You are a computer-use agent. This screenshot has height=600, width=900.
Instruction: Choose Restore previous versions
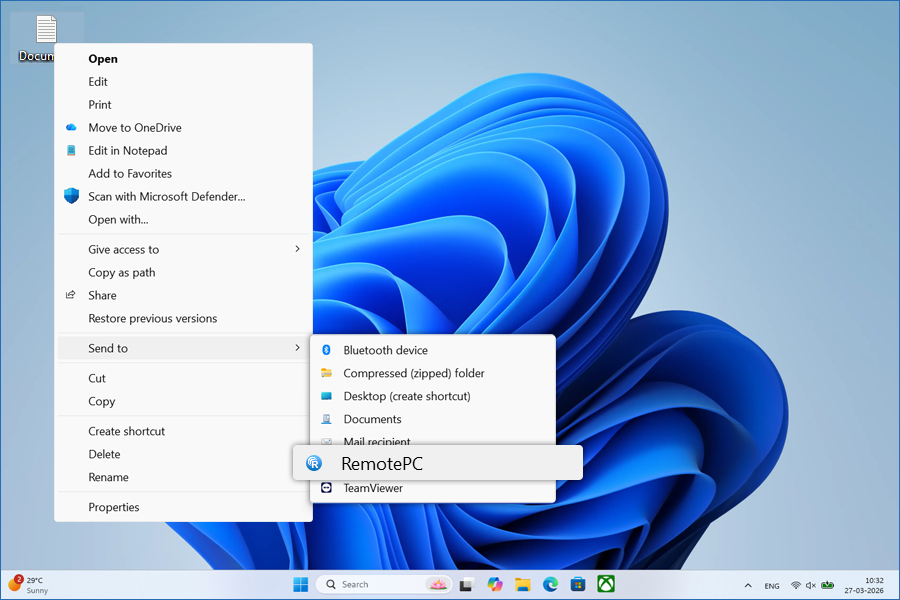(x=152, y=318)
